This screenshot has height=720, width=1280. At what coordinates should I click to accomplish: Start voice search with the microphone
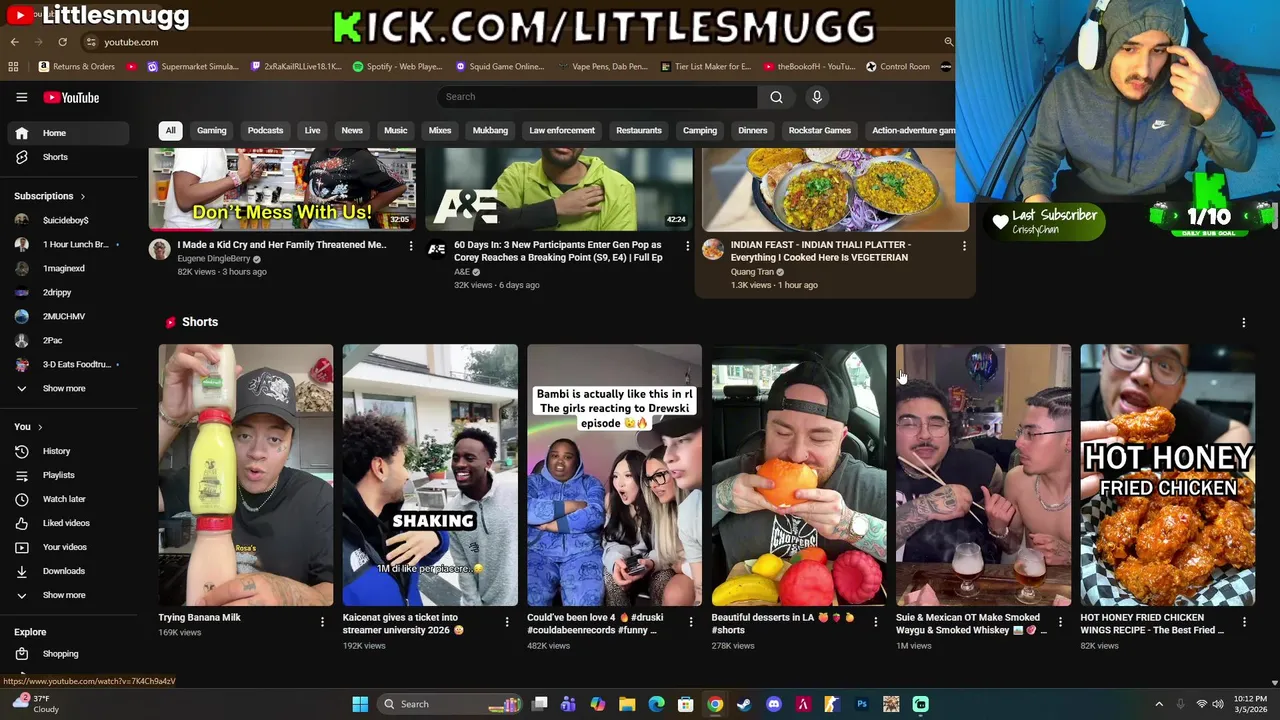tap(817, 97)
